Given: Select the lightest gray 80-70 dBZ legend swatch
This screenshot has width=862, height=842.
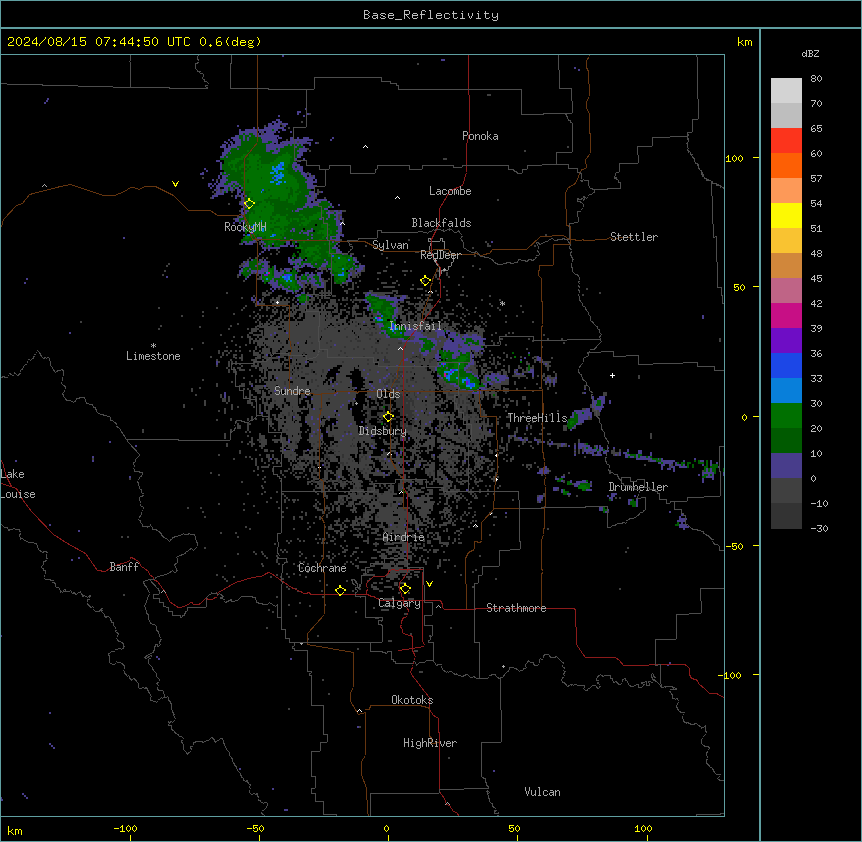Looking at the screenshot, I should pyautogui.click(x=786, y=90).
